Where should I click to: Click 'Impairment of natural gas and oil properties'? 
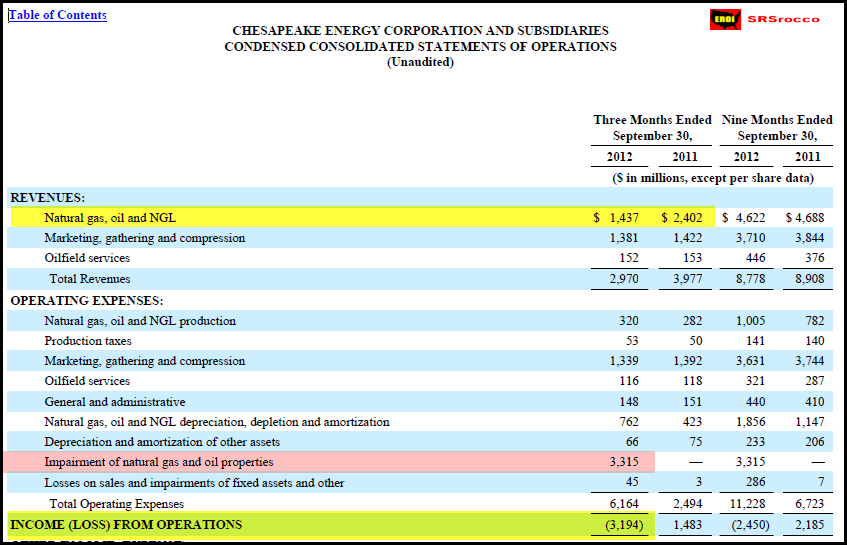pyautogui.click(x=159, y=462)
